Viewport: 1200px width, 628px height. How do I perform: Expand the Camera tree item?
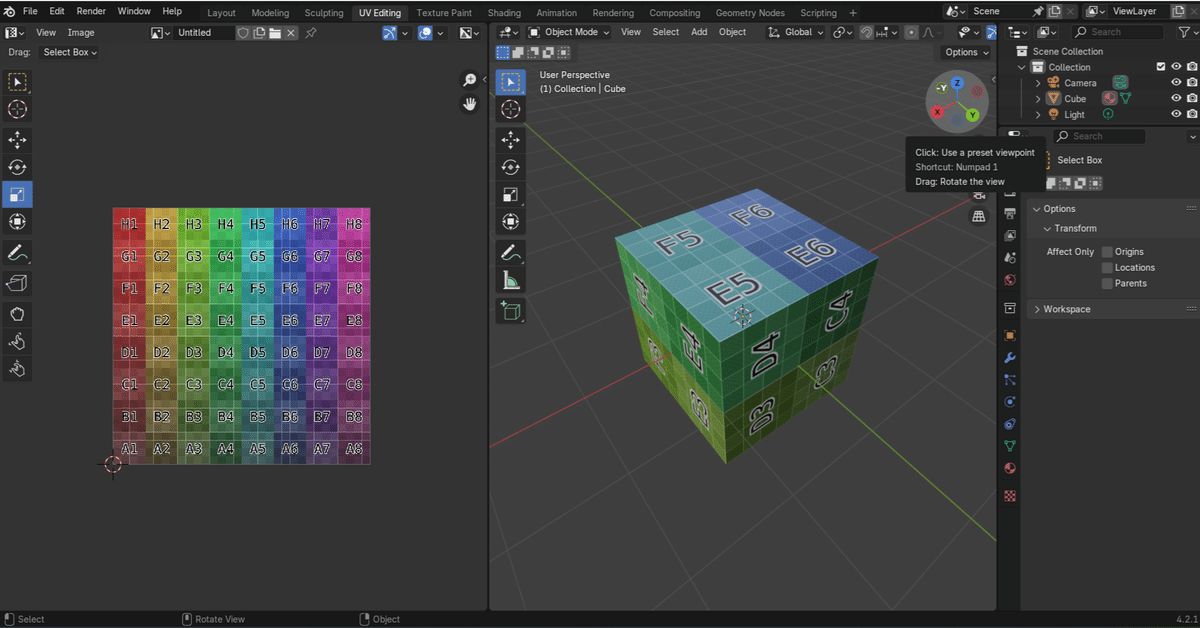[x=1038, y=83]
